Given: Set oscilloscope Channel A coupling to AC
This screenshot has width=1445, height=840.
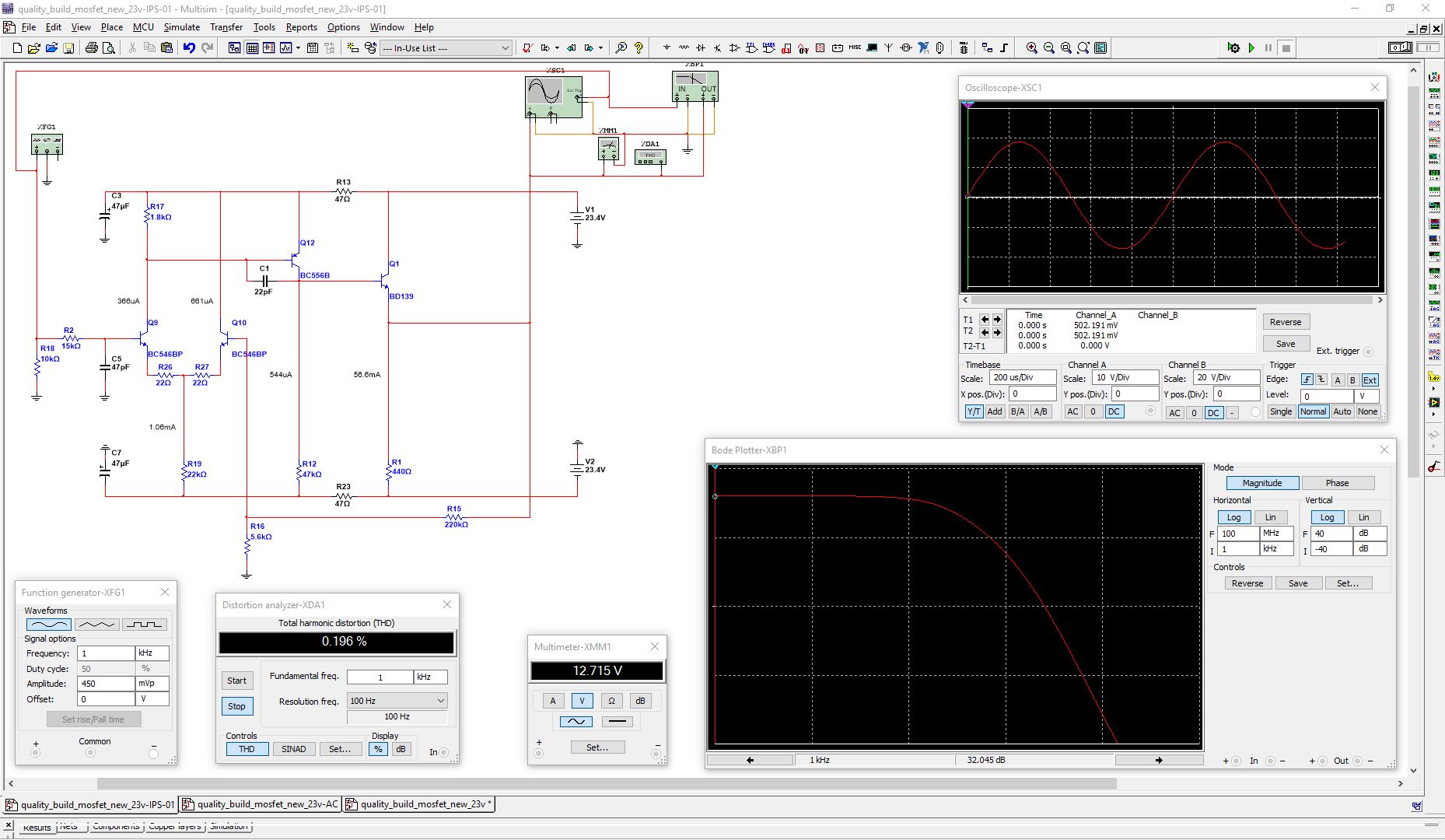Looking at the screenshot, I should click(x=1073, y=411).
